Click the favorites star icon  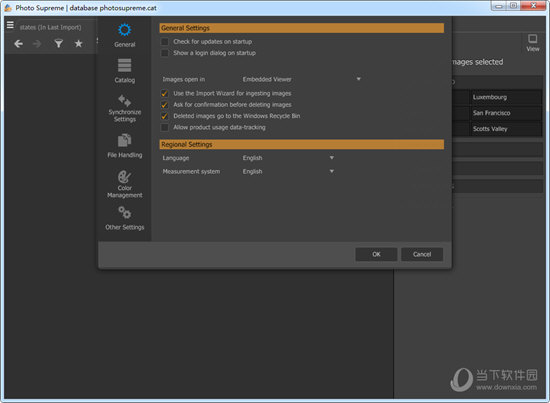[79, 43]
